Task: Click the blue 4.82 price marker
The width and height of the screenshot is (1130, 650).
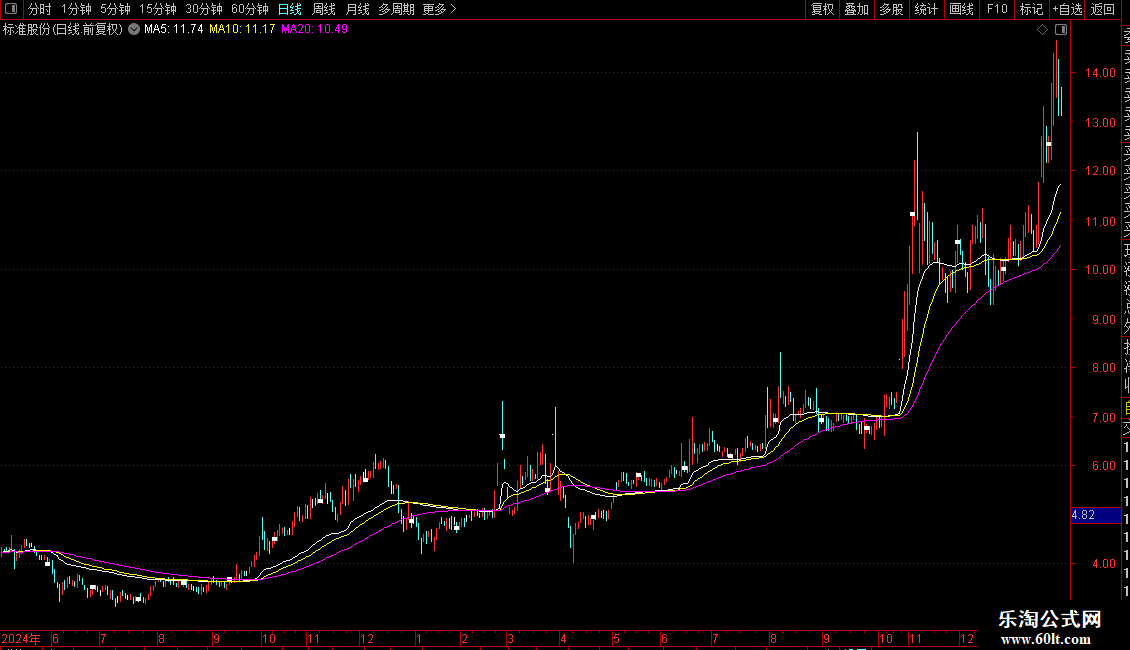Action: pyautogui.click(x=1095, y=515)
